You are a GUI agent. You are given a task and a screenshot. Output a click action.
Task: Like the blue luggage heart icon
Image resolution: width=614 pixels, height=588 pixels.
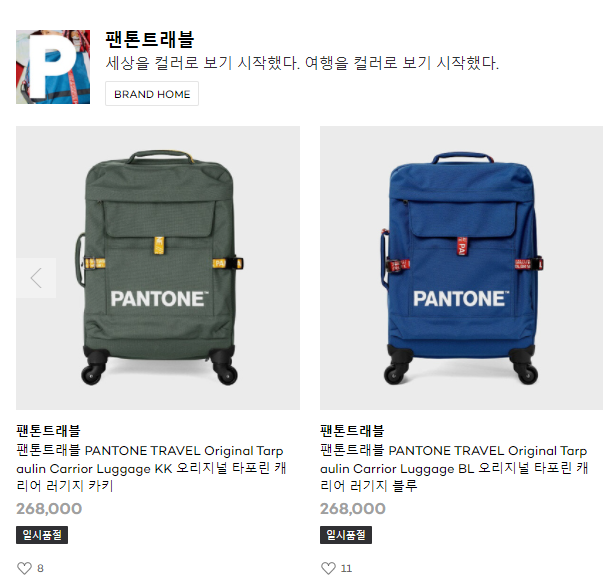[x=328, y=568]
